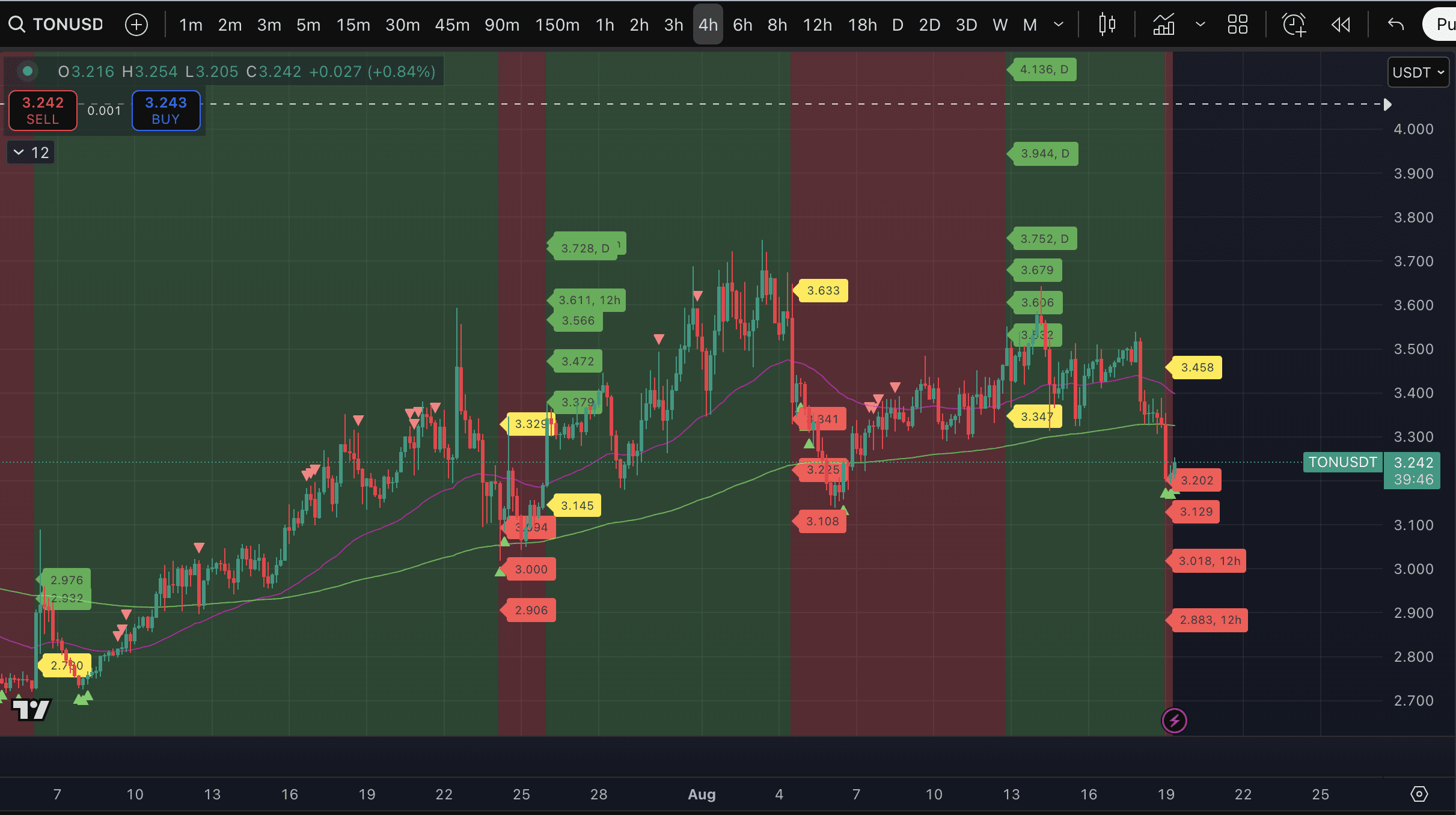Screen dimensions: 1456x815
Task: Open the TONUSD symbol search
Action: pos(57,25)
